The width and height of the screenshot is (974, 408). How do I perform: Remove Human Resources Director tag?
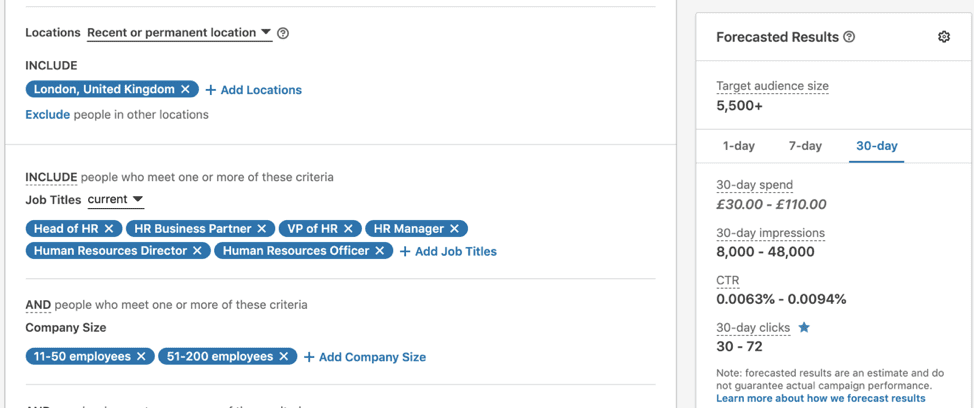[x=198, y=251]
